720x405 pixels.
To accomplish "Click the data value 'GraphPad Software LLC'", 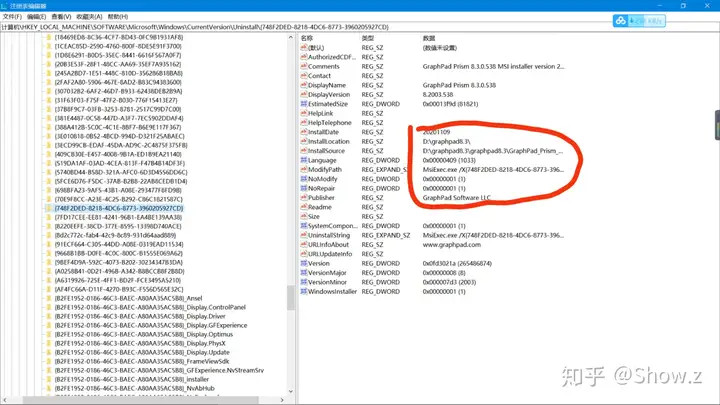I will click(x=456, y=197).
